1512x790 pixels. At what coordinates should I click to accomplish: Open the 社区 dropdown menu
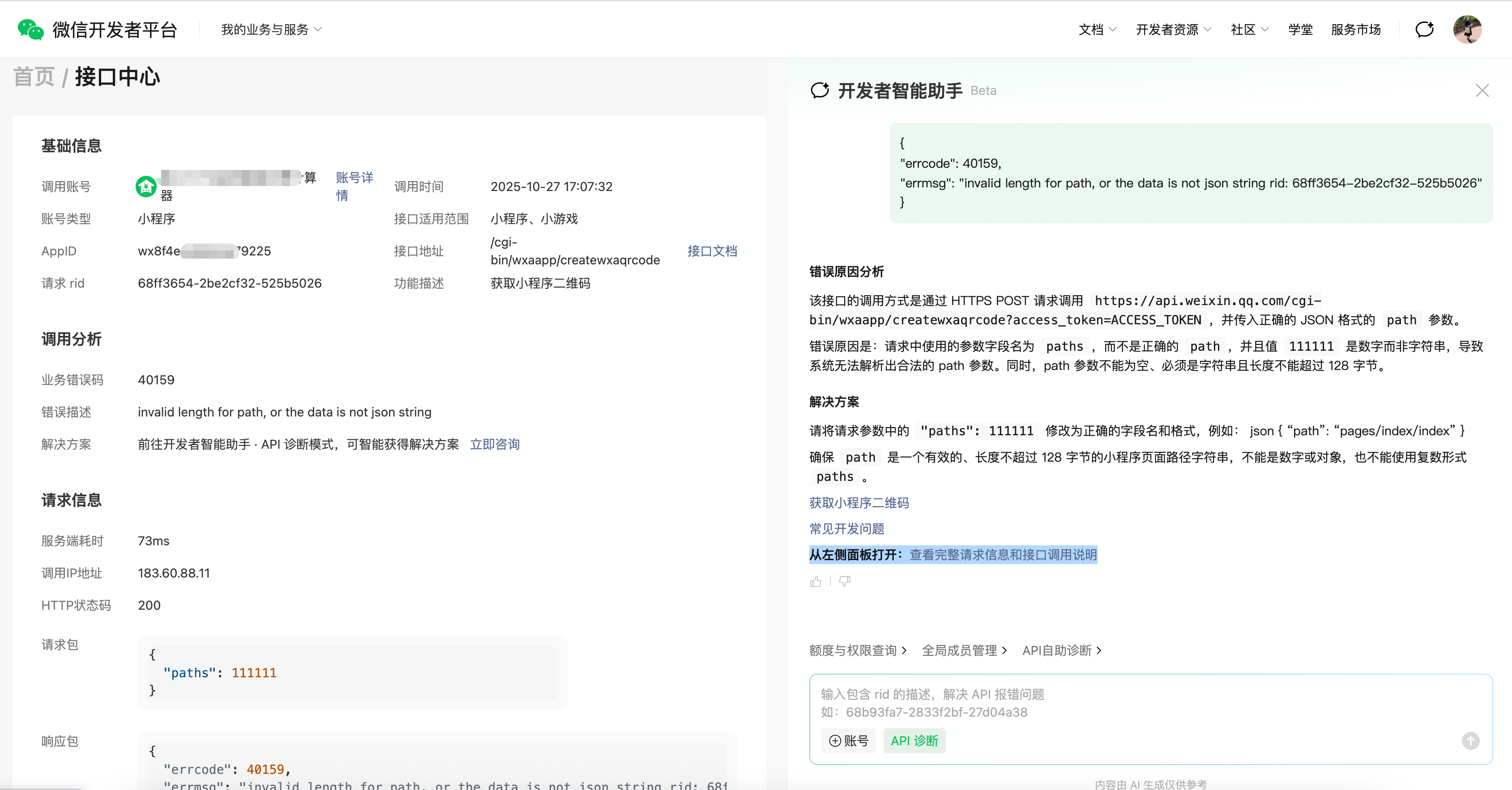coord(1249,30)
